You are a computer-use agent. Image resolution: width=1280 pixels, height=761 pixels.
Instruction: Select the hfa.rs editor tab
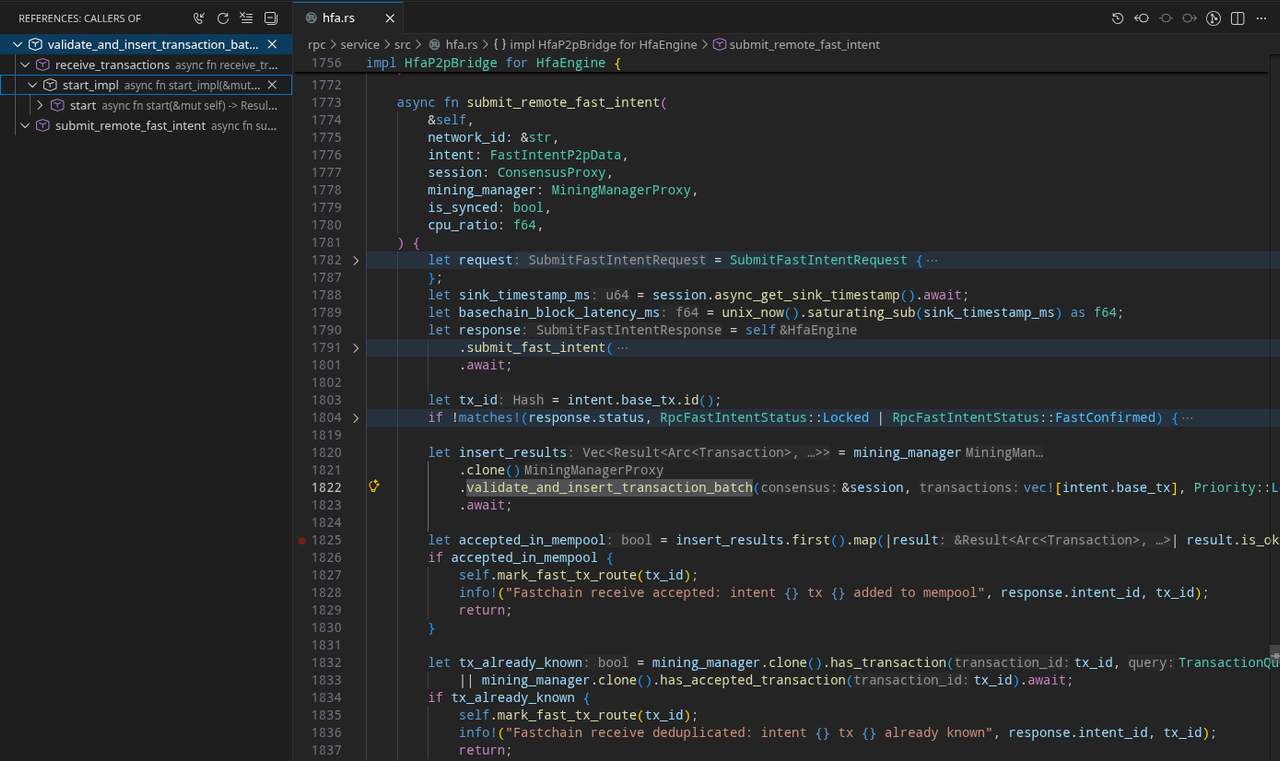click(338, 18)
